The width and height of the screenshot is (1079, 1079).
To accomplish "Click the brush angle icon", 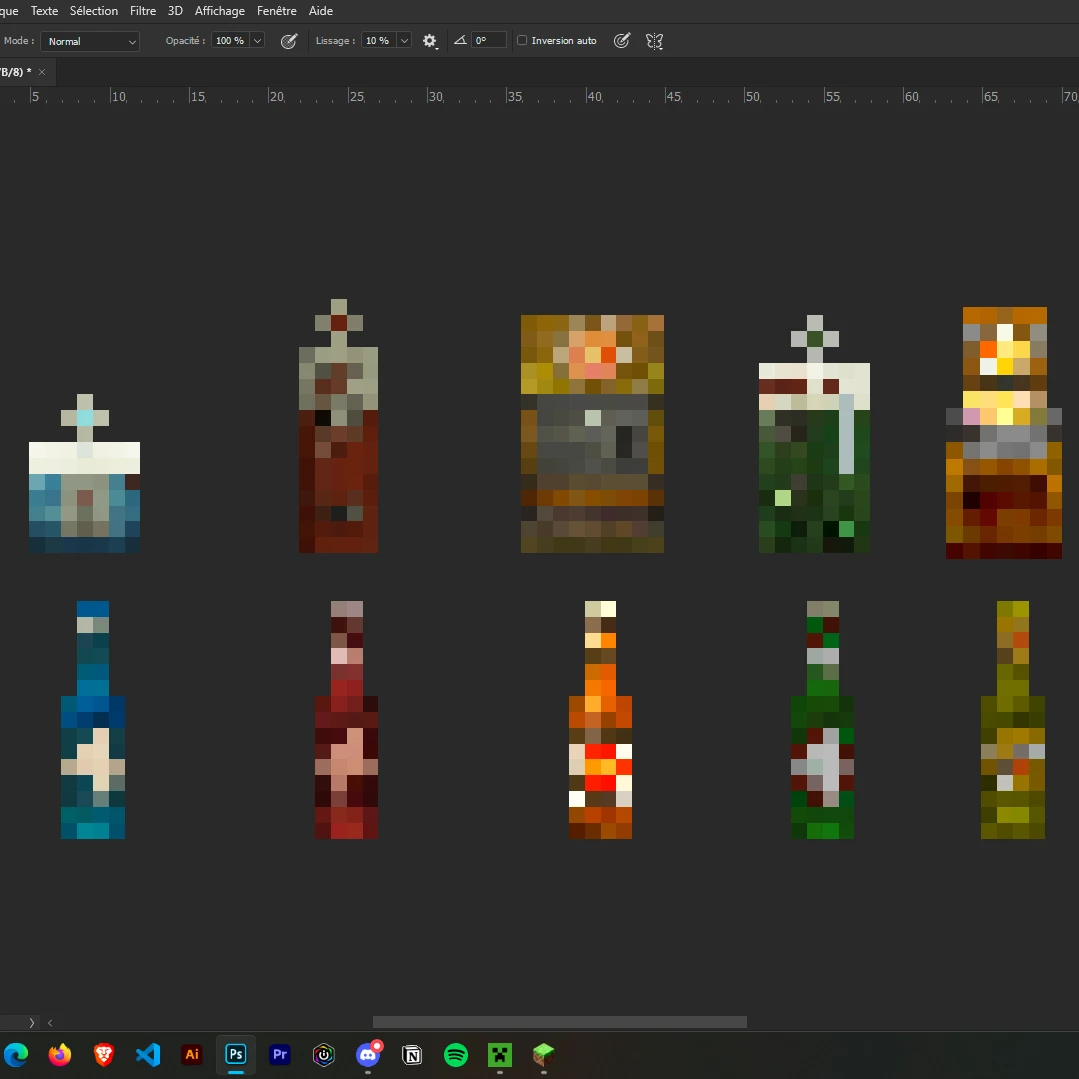I will [x=460, y=40].
